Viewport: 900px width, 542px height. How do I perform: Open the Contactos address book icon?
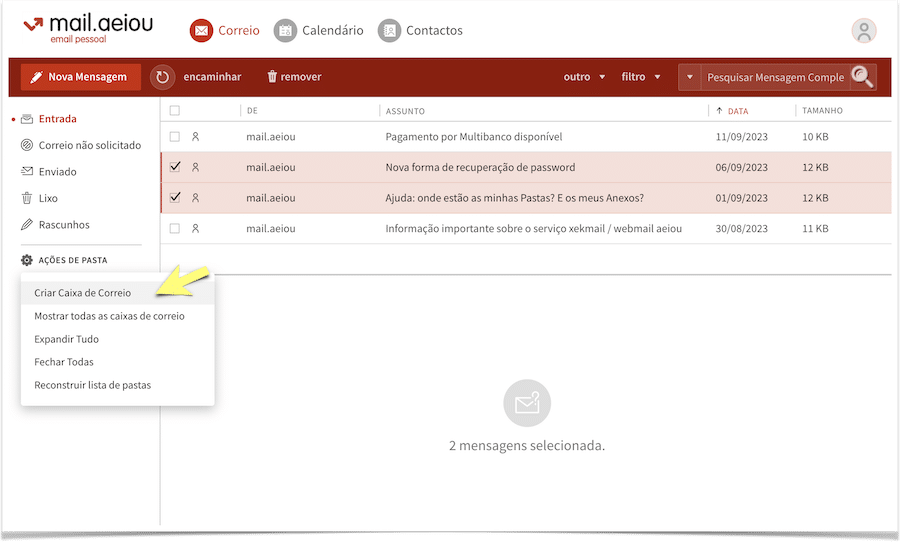389,31
